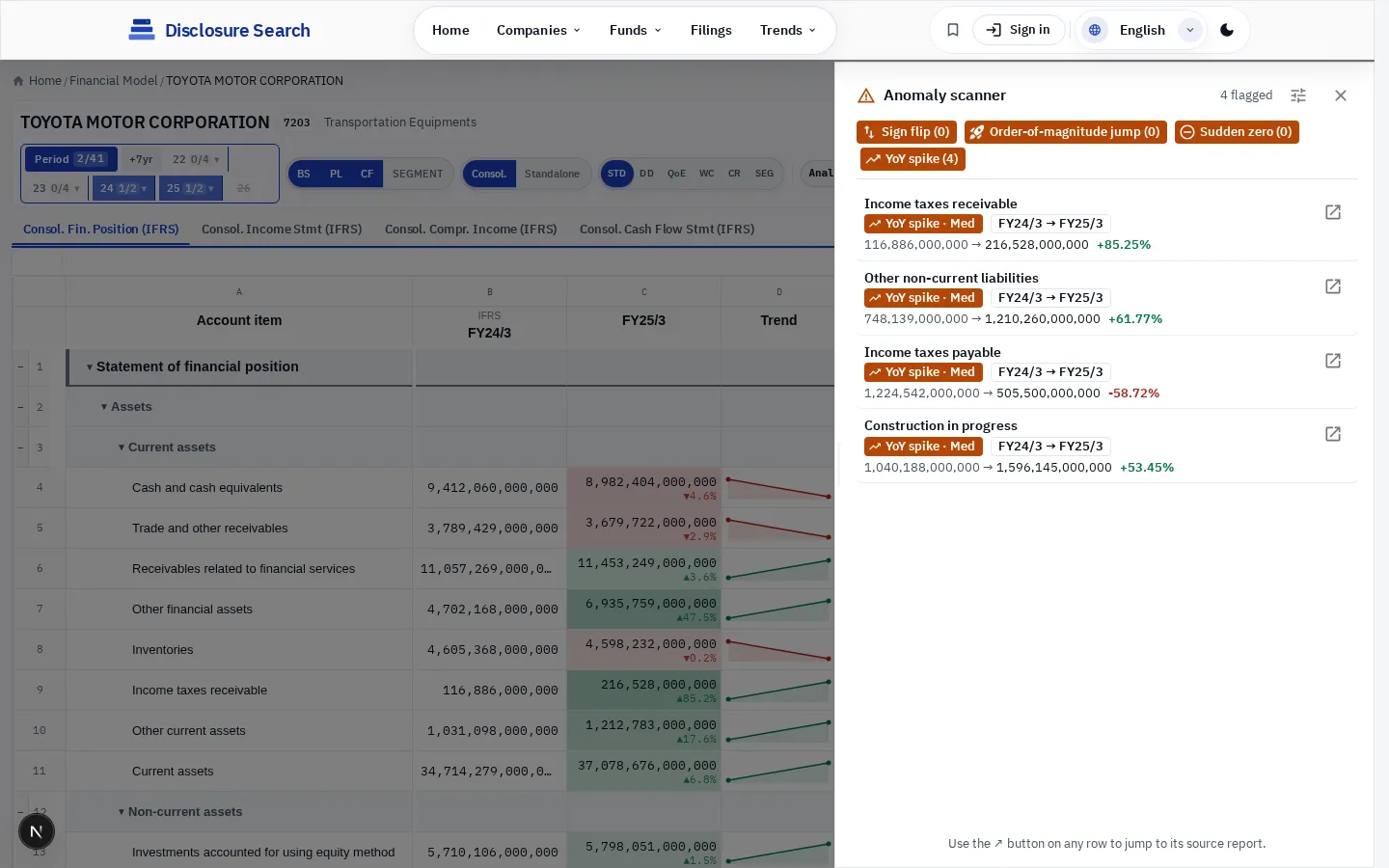This screenshot has width=1389, height=868.
Task: Switch to Consol. Income Stmt (IFRS) tab
Action: click(282, 229)
